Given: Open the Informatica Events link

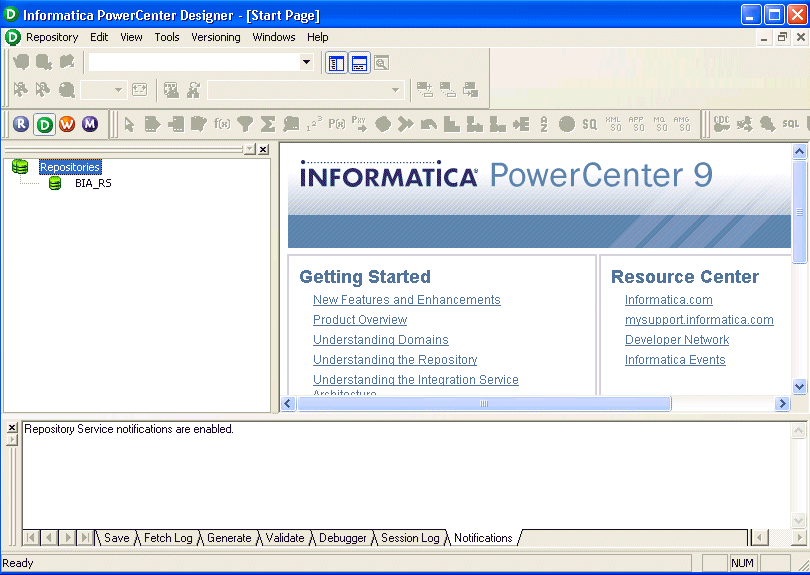Looking at the screenshot, I should coord(675,360).
